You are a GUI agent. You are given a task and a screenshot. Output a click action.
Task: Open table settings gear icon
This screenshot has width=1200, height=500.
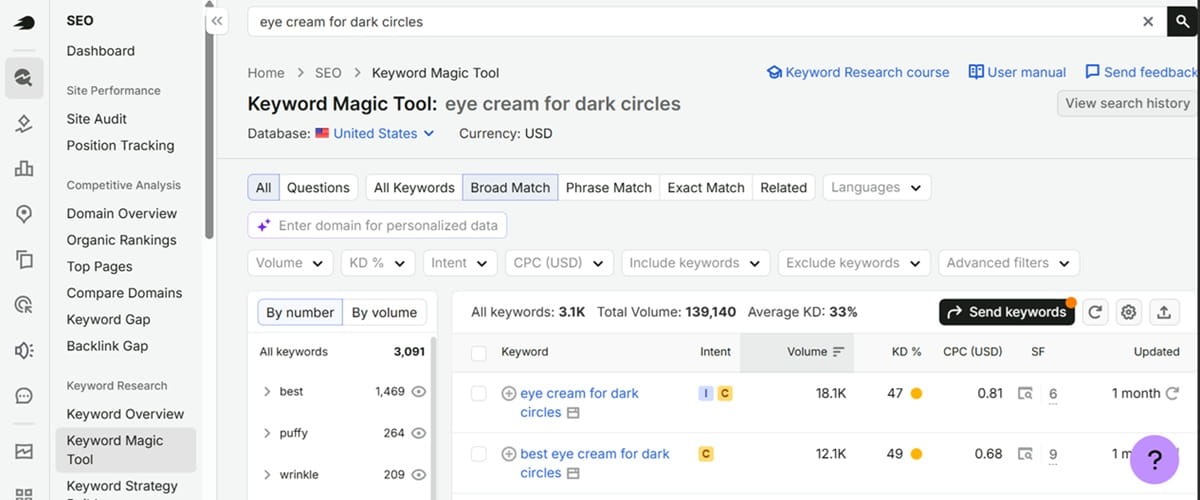point(1129,312)
